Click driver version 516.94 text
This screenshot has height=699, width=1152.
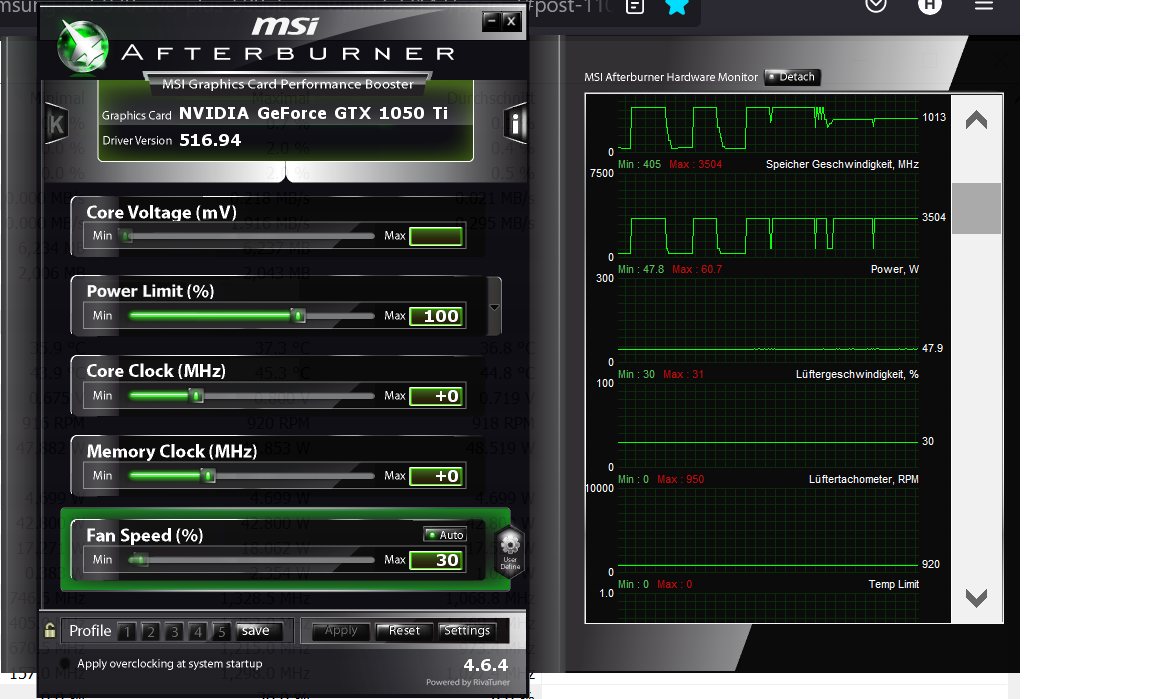click(210, 140)
